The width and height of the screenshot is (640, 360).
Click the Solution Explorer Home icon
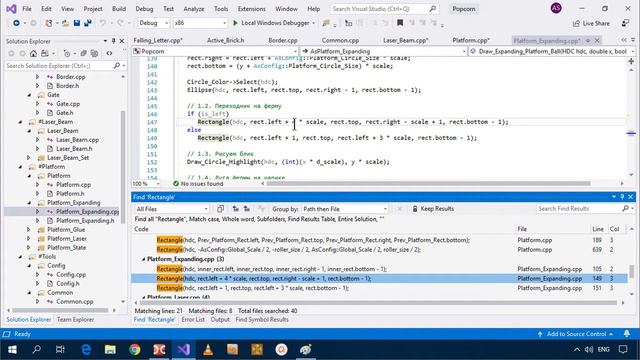pos(33,53)
